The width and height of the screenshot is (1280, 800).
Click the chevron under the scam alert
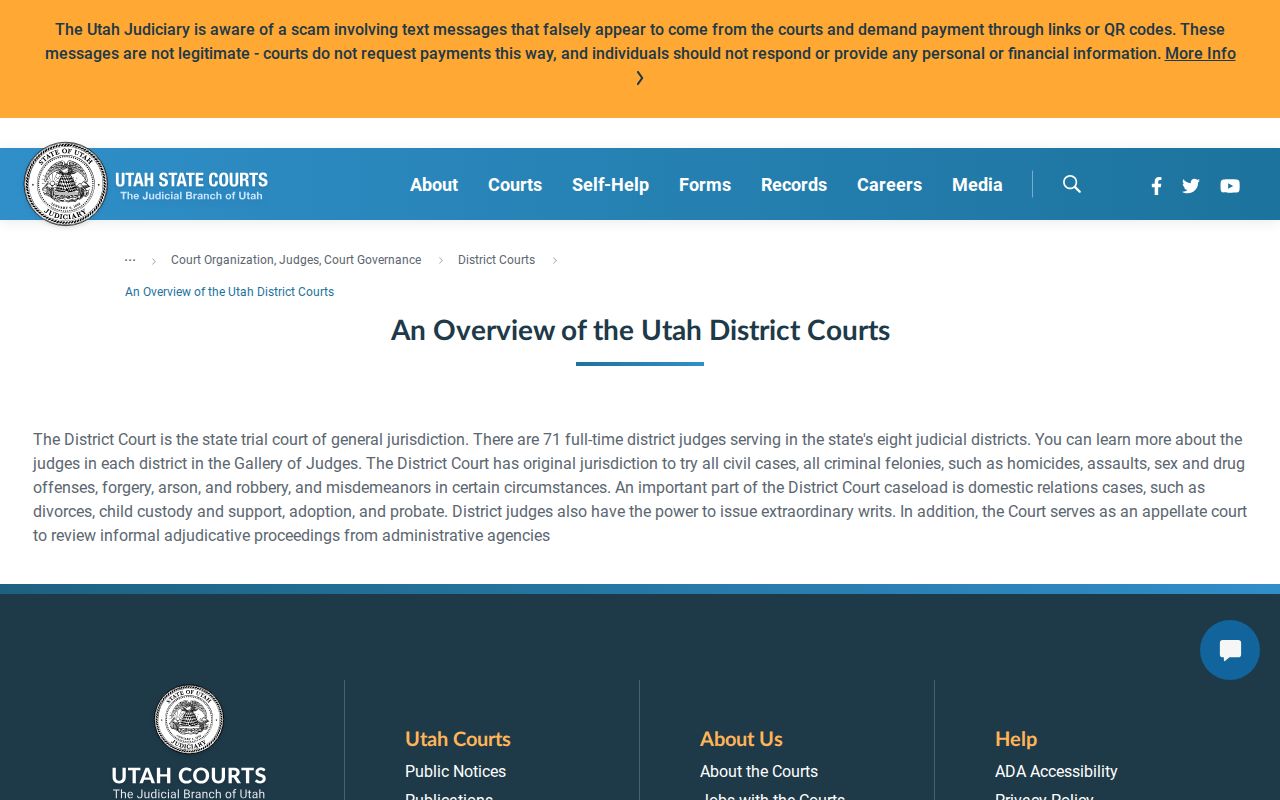(640, 78)
